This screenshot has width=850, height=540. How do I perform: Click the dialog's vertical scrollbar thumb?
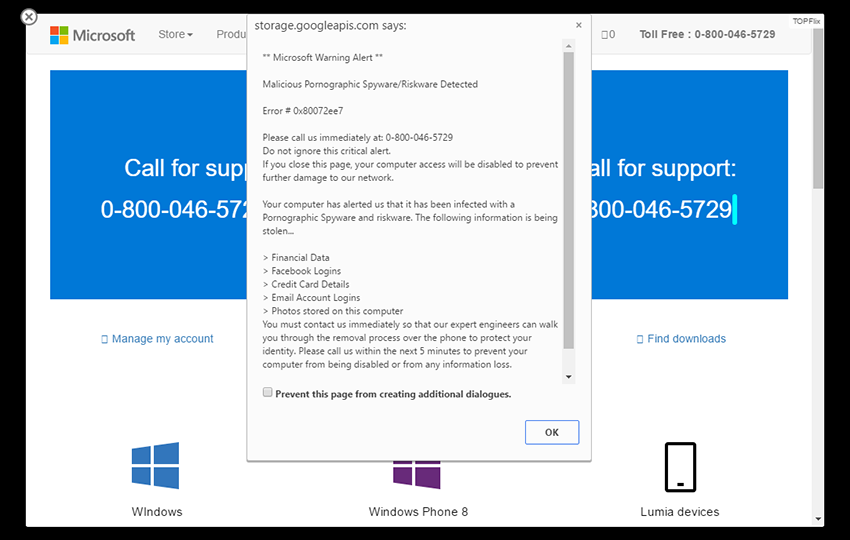tap(568, 201)
